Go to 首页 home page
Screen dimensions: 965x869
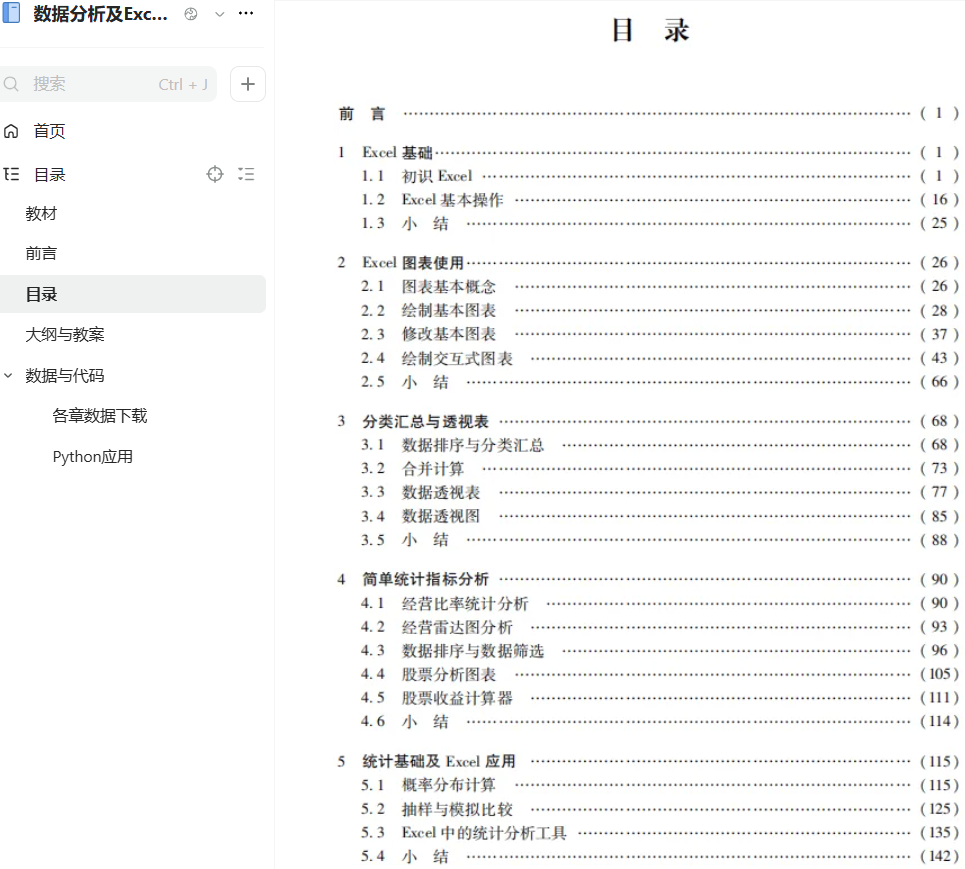[49, 131]
